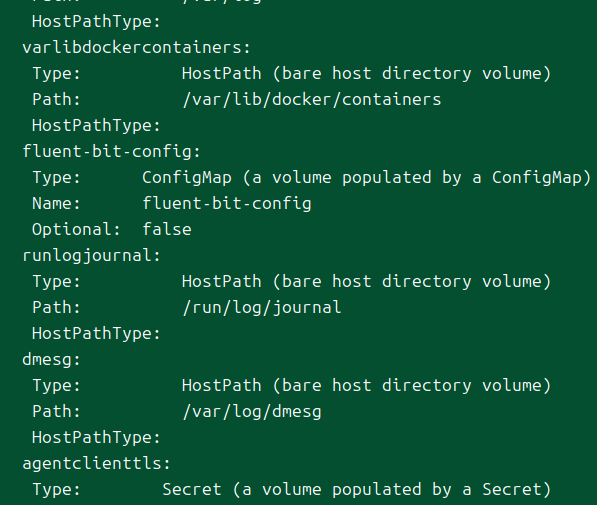Click HostPathType label below /run/log/journal
The image size is (597, 505).
[x=96, y=334]
